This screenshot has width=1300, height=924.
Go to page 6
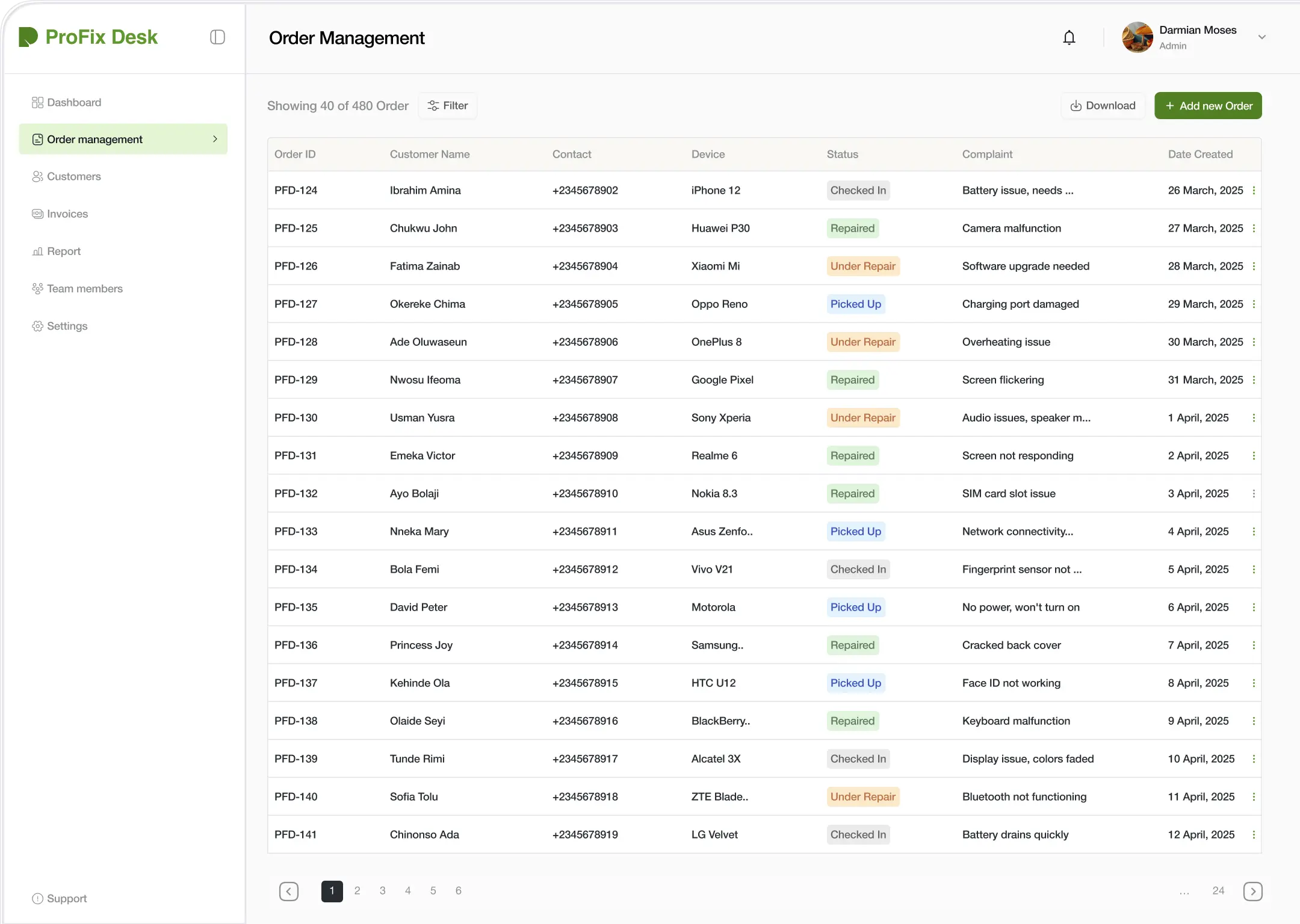459,891
